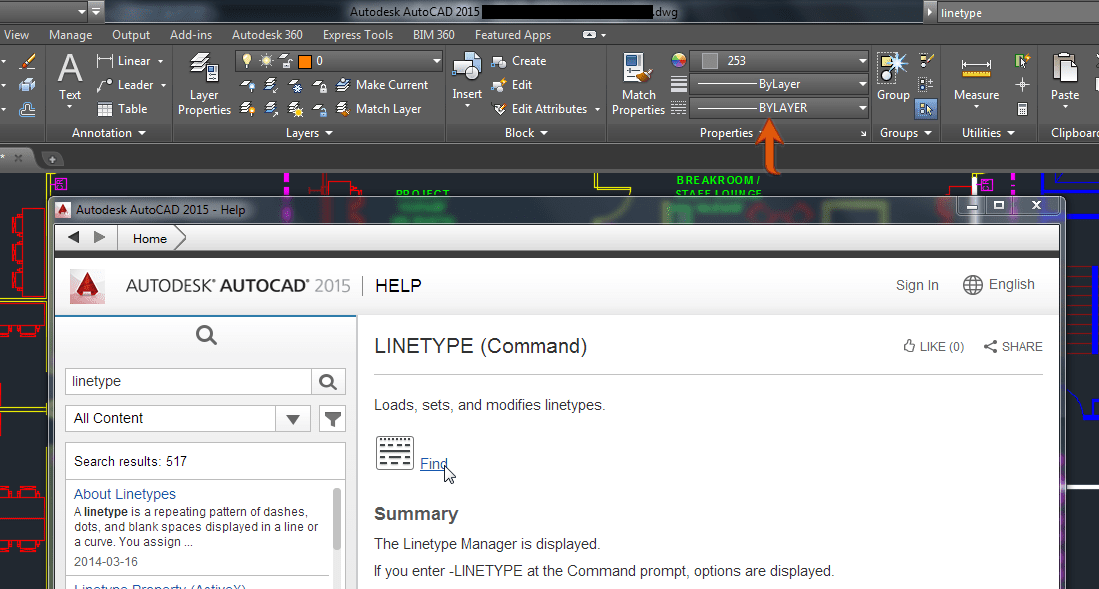The image size is (1099, 589).
Task: Click the Match Layer tool
Action: (x=380, y=109)
